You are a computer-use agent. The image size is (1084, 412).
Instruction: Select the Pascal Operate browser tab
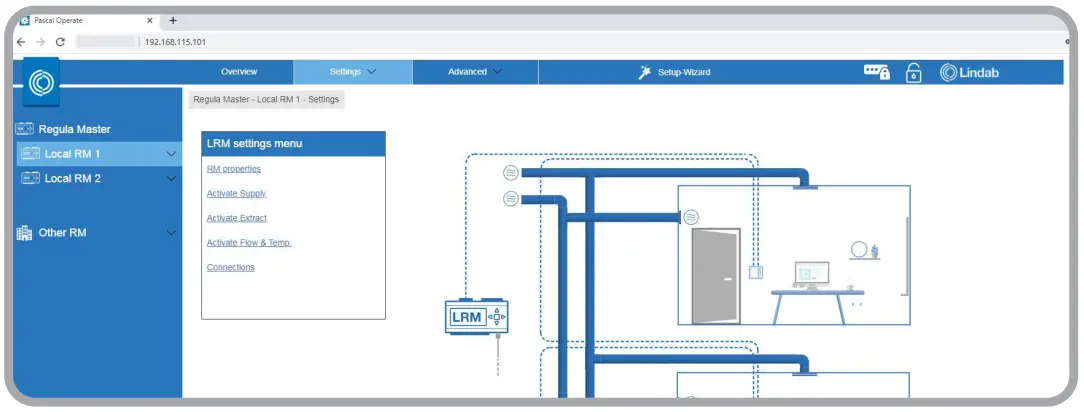point(87,21)
